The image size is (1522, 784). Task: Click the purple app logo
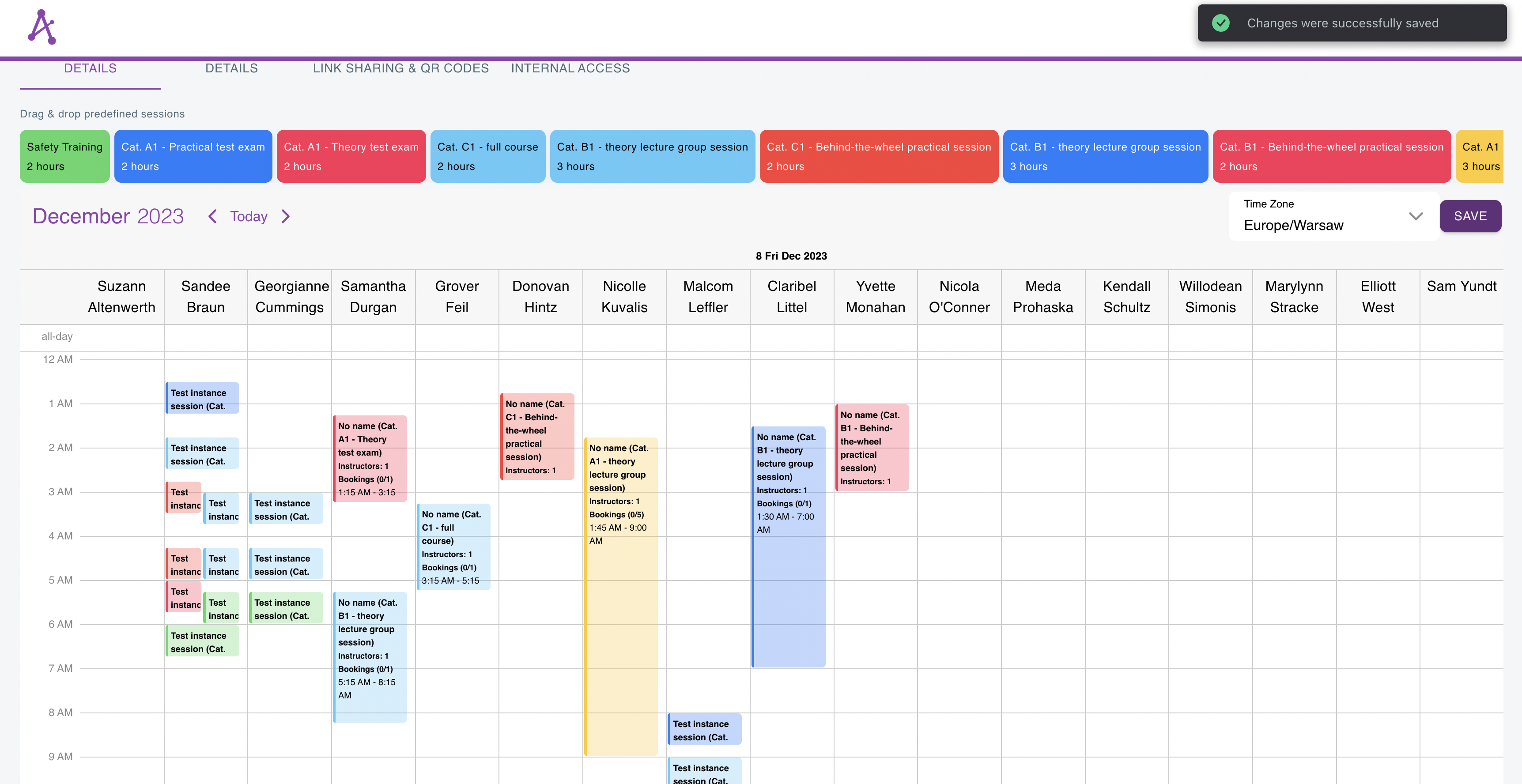[42, 26]
